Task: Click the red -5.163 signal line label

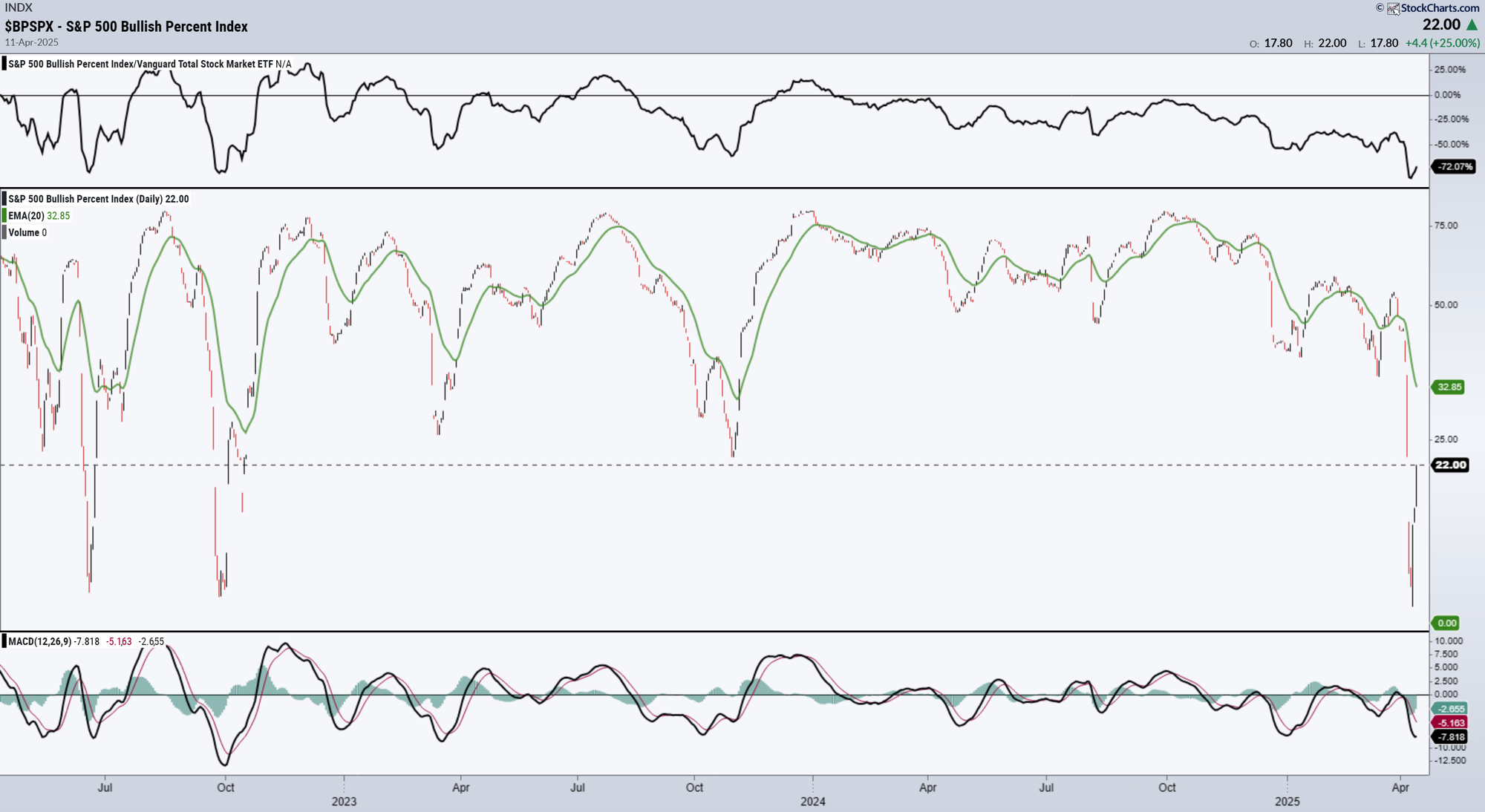Action: pyautogui.click(x=1450, y=723)
